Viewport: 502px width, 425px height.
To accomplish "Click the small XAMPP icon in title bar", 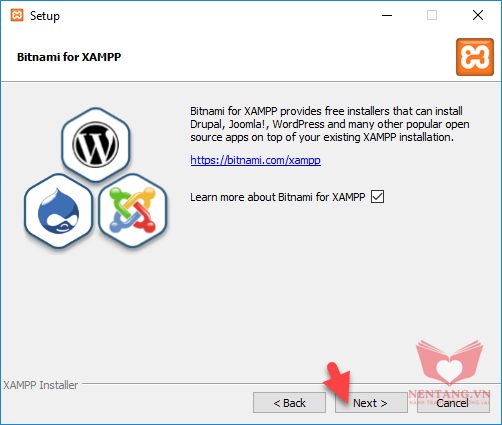I will [17, 15].
